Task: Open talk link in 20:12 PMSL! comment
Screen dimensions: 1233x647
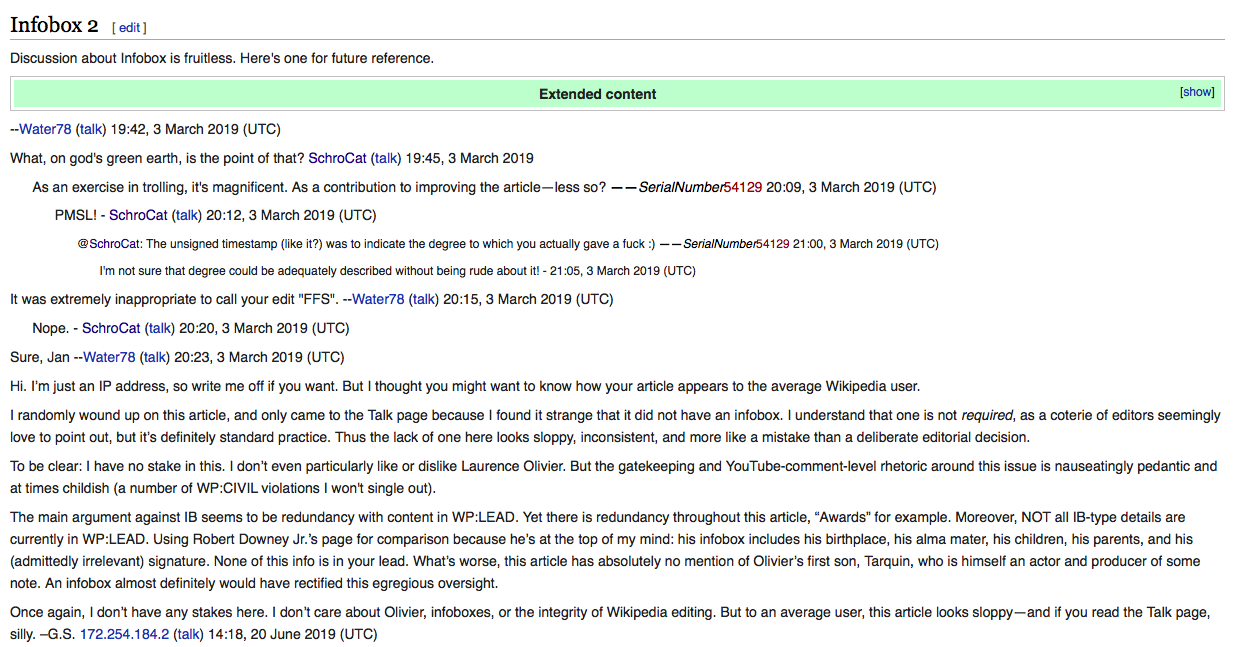Action: (x=186, y=215)
